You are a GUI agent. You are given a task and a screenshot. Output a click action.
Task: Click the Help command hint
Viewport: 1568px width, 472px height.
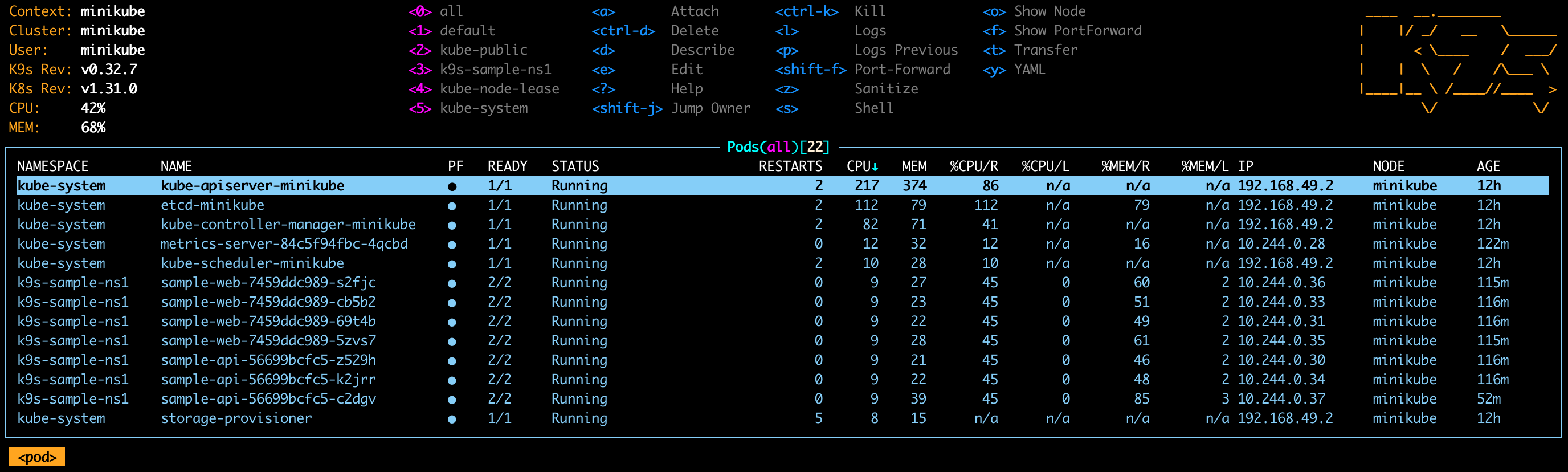pyautogui.click(x=687, y=89)
